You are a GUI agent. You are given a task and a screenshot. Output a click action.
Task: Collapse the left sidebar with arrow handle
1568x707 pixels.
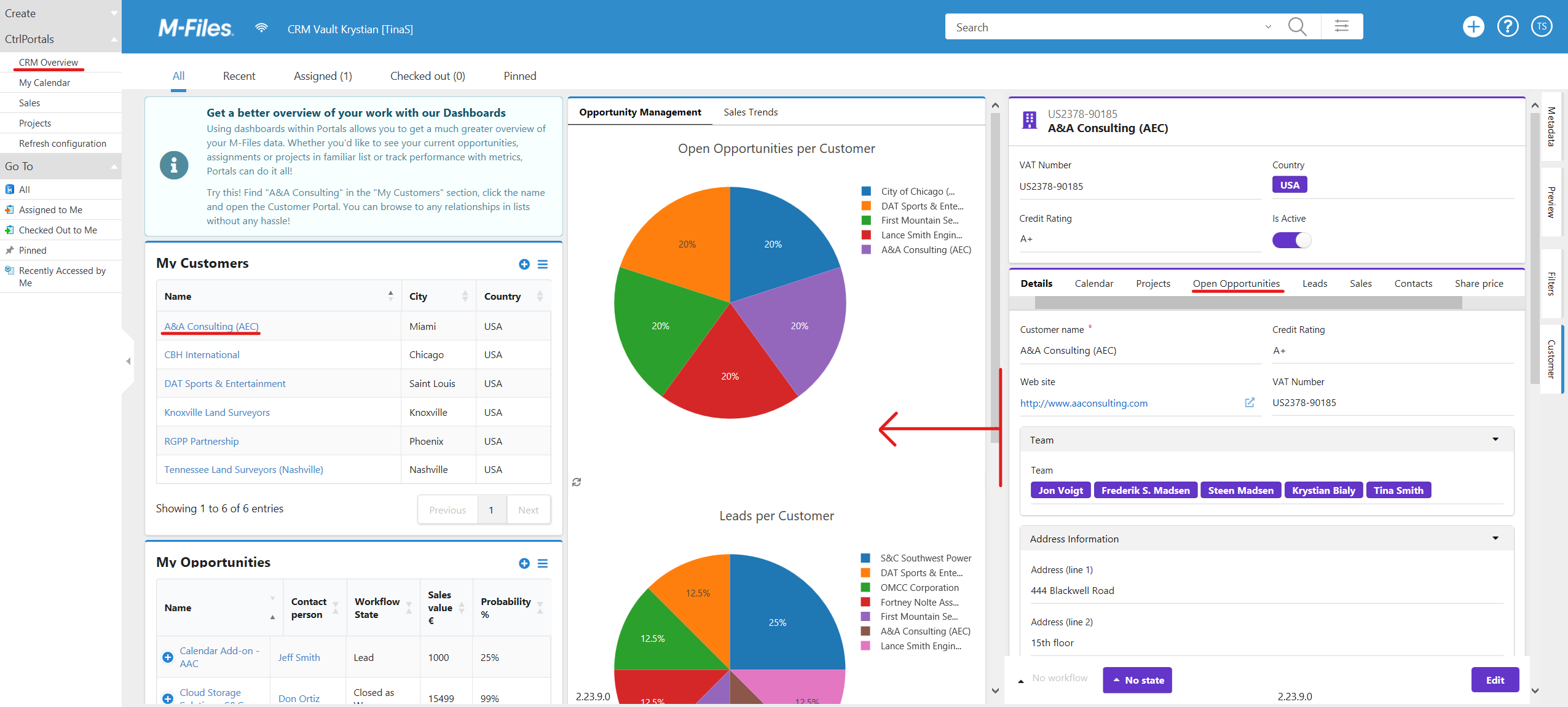(x=128, y=361)
